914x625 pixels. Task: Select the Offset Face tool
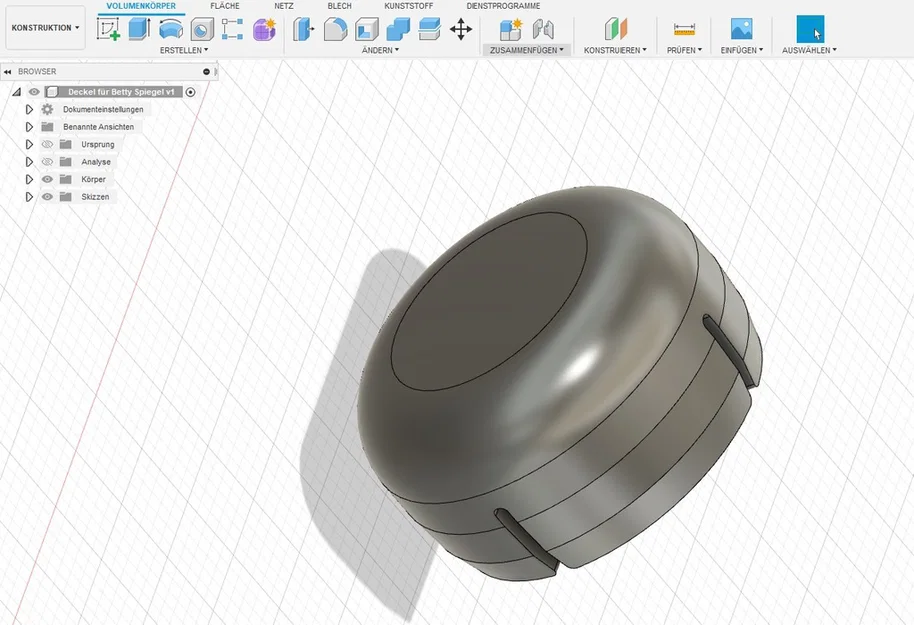click(430, 29)
